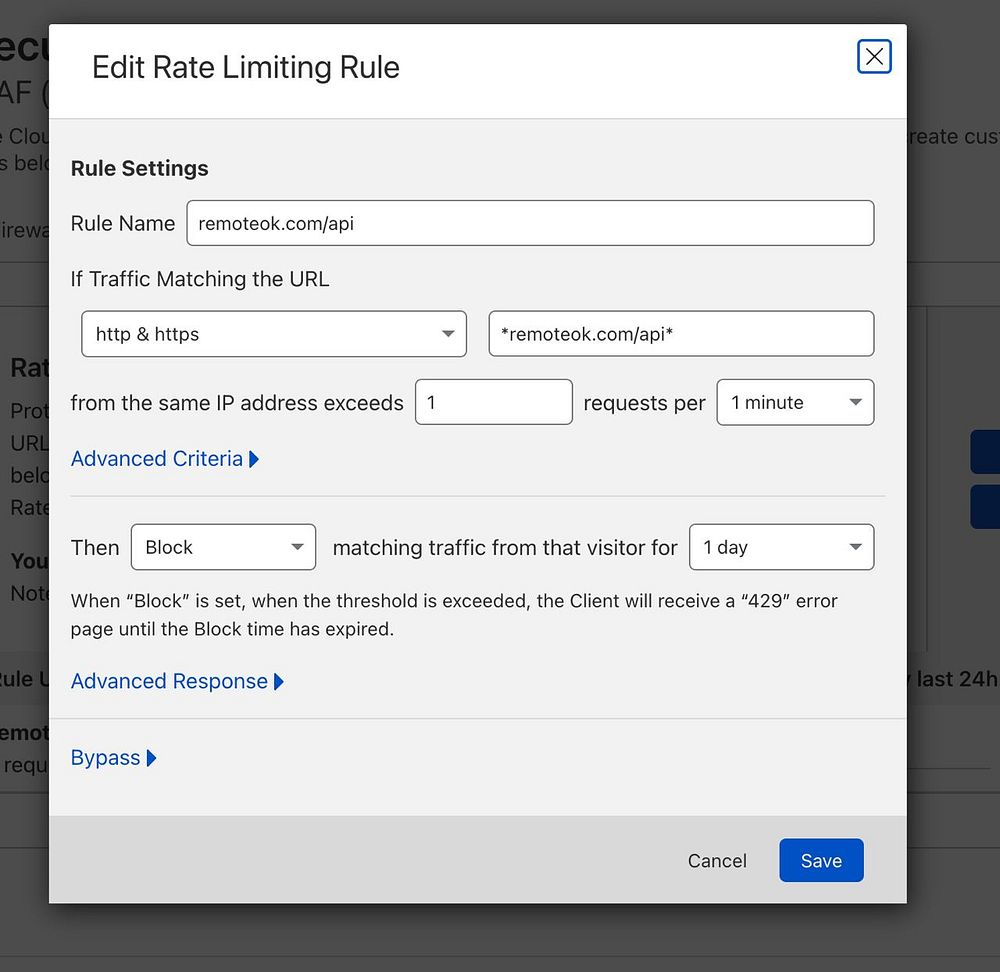The height and width of the screenshot is (972, 1000).
Task: Click the expand triangle beside Advanced Criteria
Action: coord(254,459)
